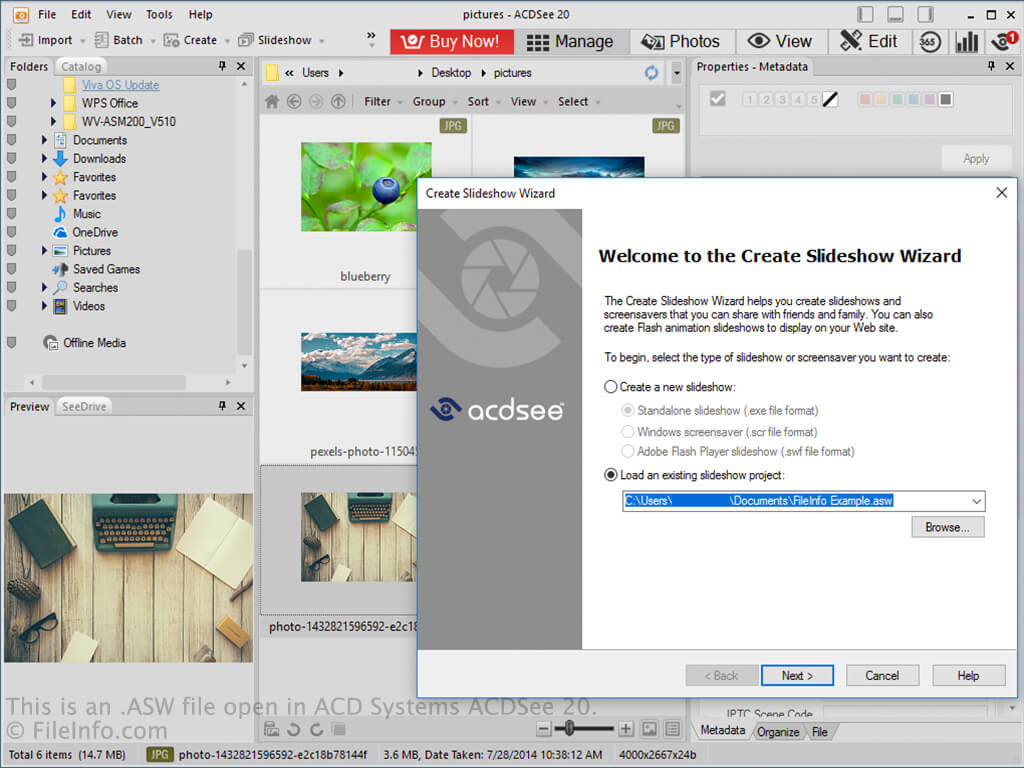Toggle thumbnail view icon near zoom slider

[649, 729]
